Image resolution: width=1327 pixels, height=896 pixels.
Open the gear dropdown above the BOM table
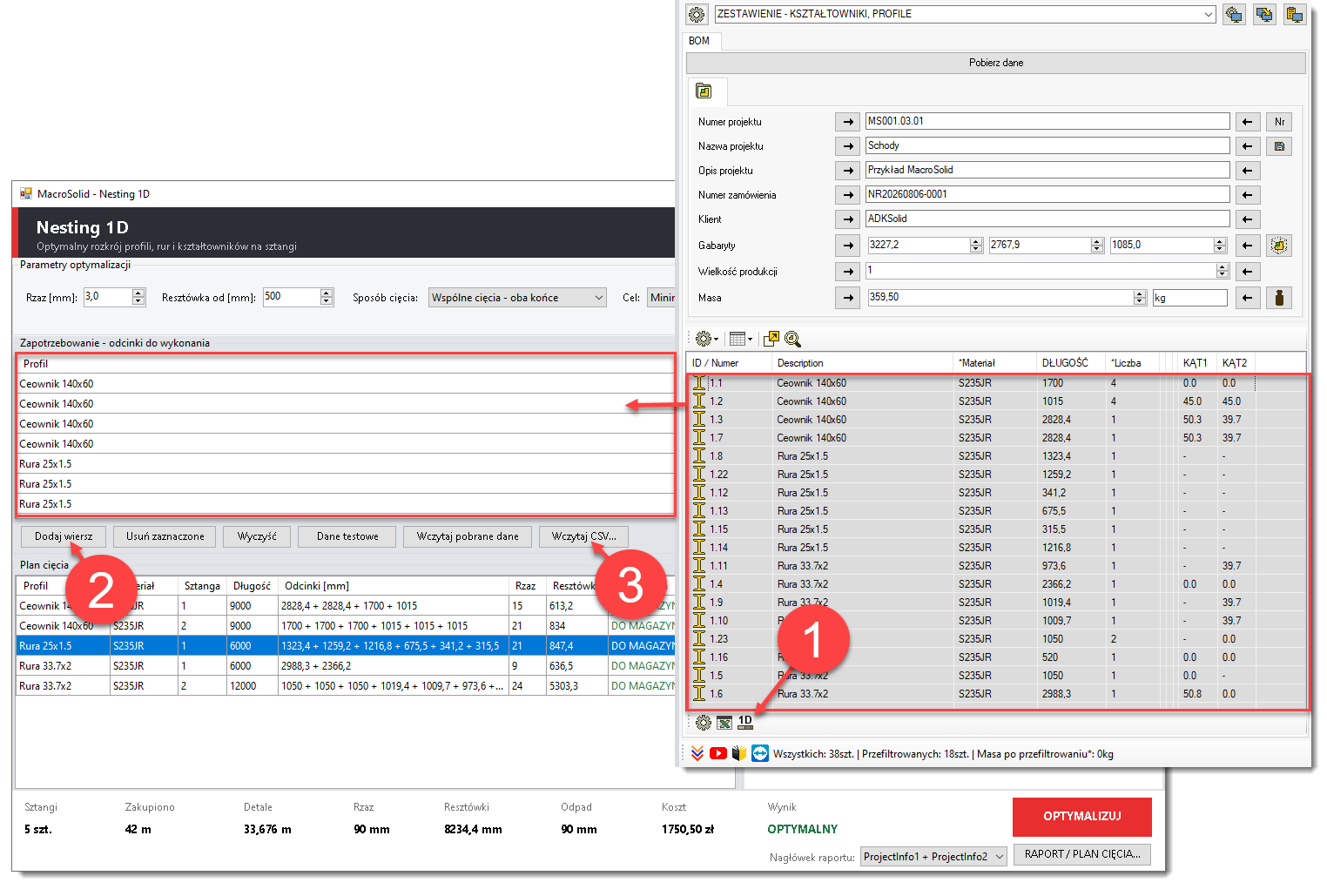(x=706, y=339)
